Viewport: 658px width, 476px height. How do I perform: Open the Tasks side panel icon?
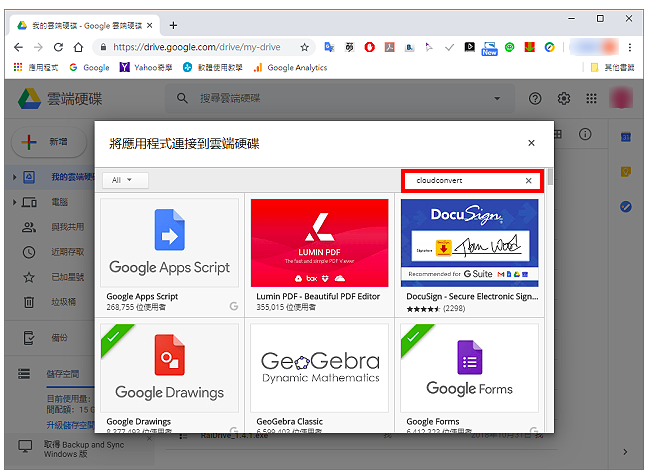(x=626, y=207)
